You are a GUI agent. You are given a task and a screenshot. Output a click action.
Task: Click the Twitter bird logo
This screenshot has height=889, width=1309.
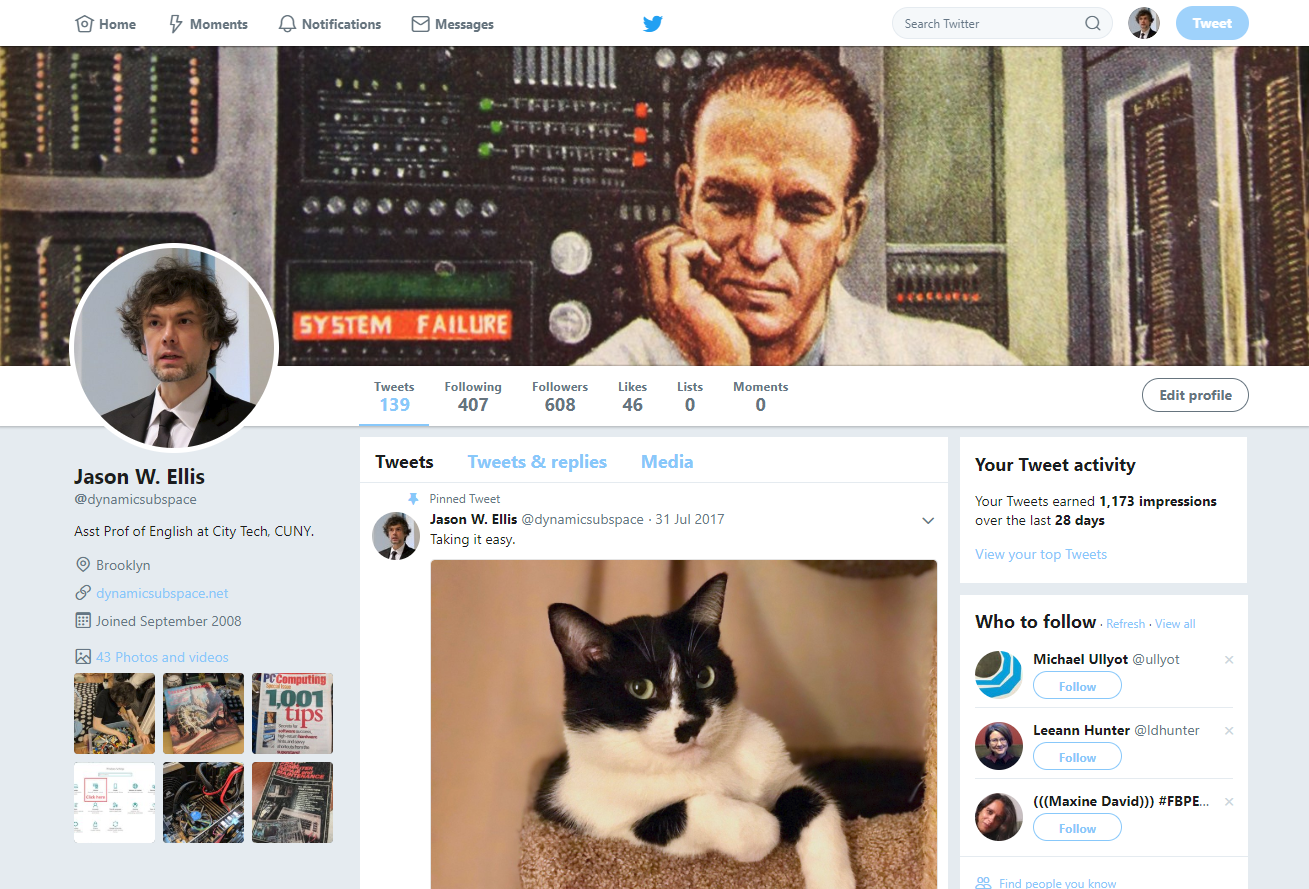pyautogui.click(x=652, y=23)
